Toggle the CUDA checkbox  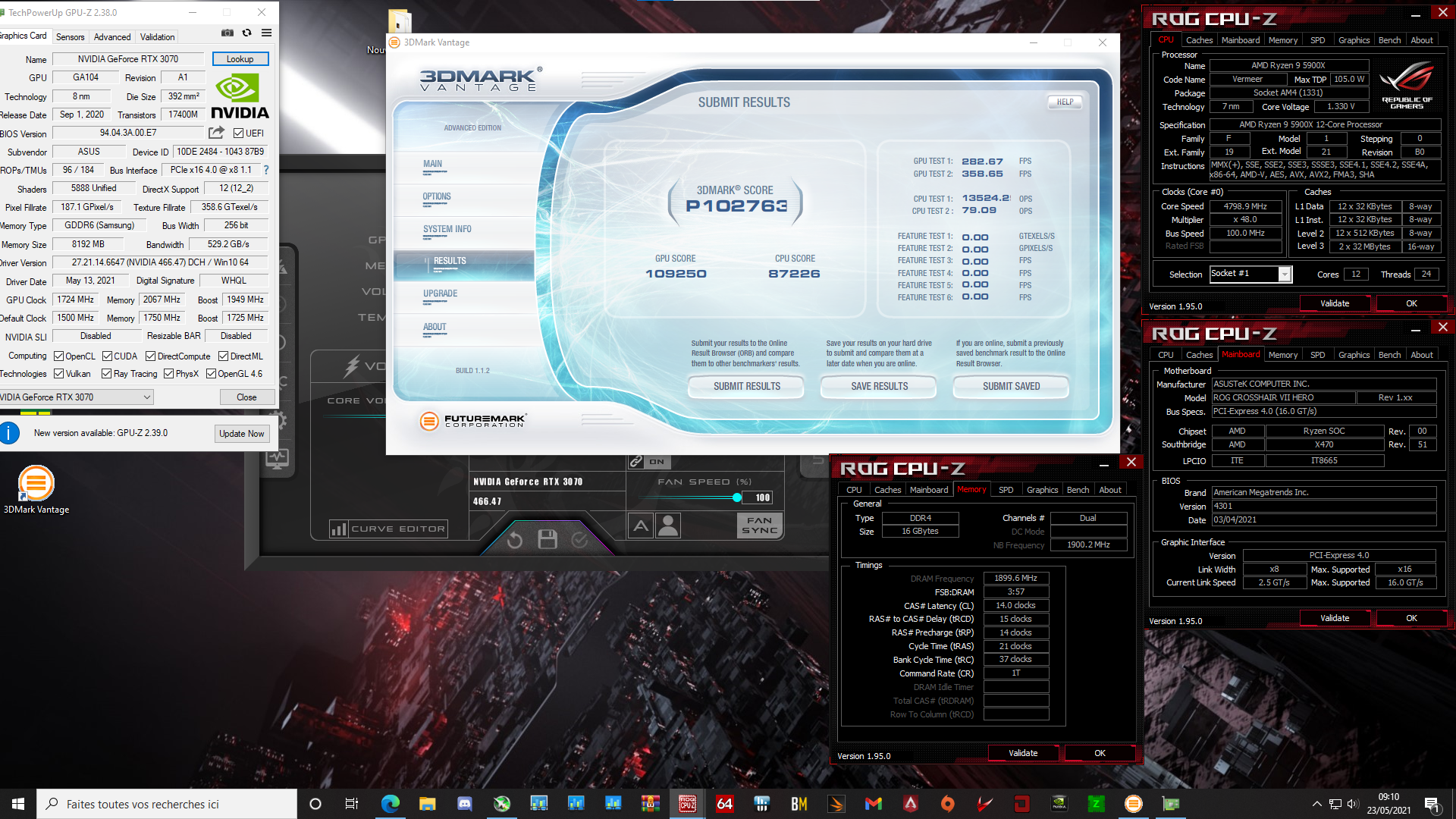107,356
